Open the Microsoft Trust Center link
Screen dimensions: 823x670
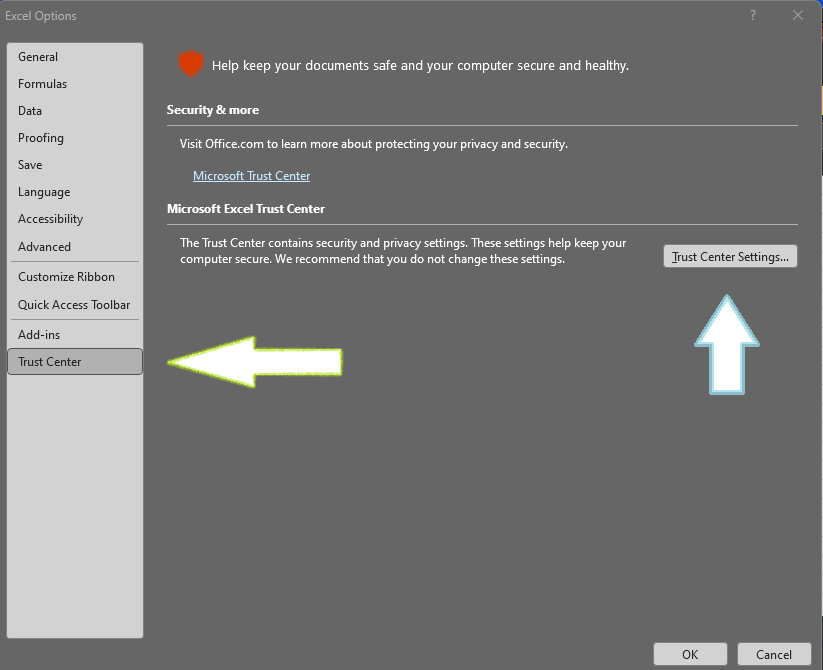click(251, 176)
